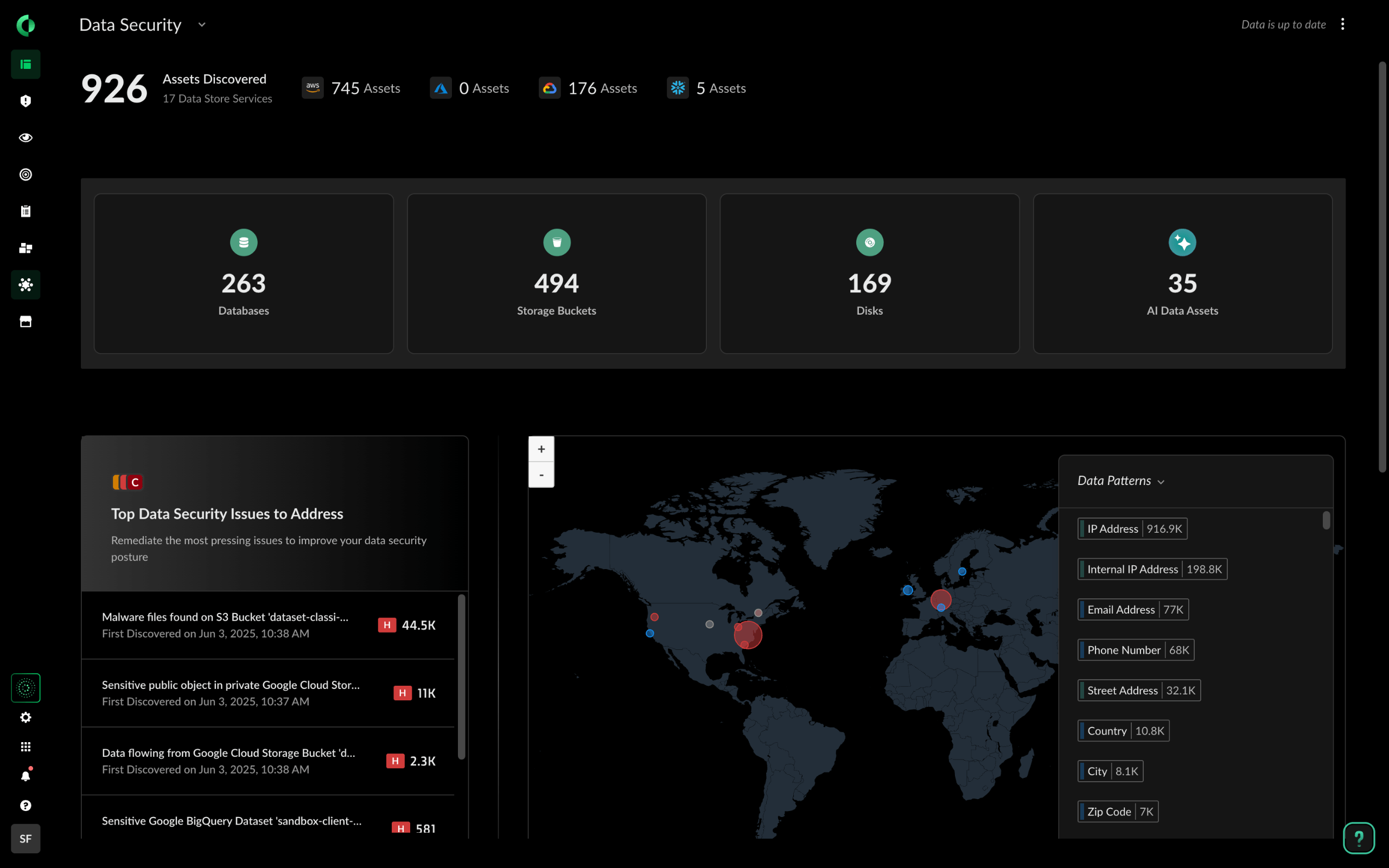Screen dimensions: 1389x868
Task: Select the classification target icon in the sidebar
Action: pyautogui.click(x=26, y=174)
